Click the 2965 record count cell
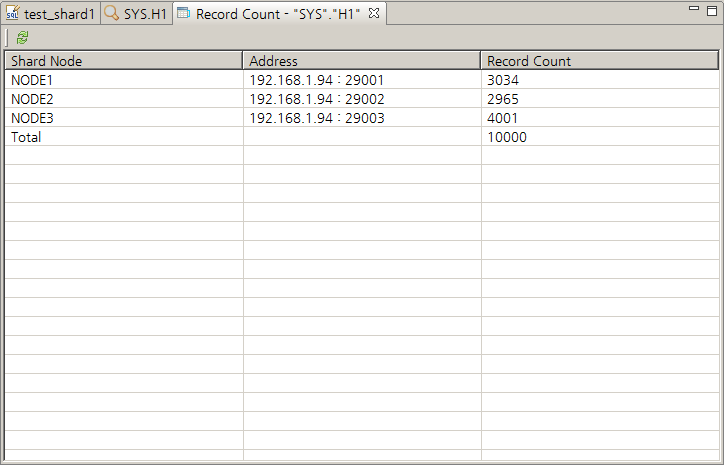This screenshot has width=724, height=465. tap(503, 99)
